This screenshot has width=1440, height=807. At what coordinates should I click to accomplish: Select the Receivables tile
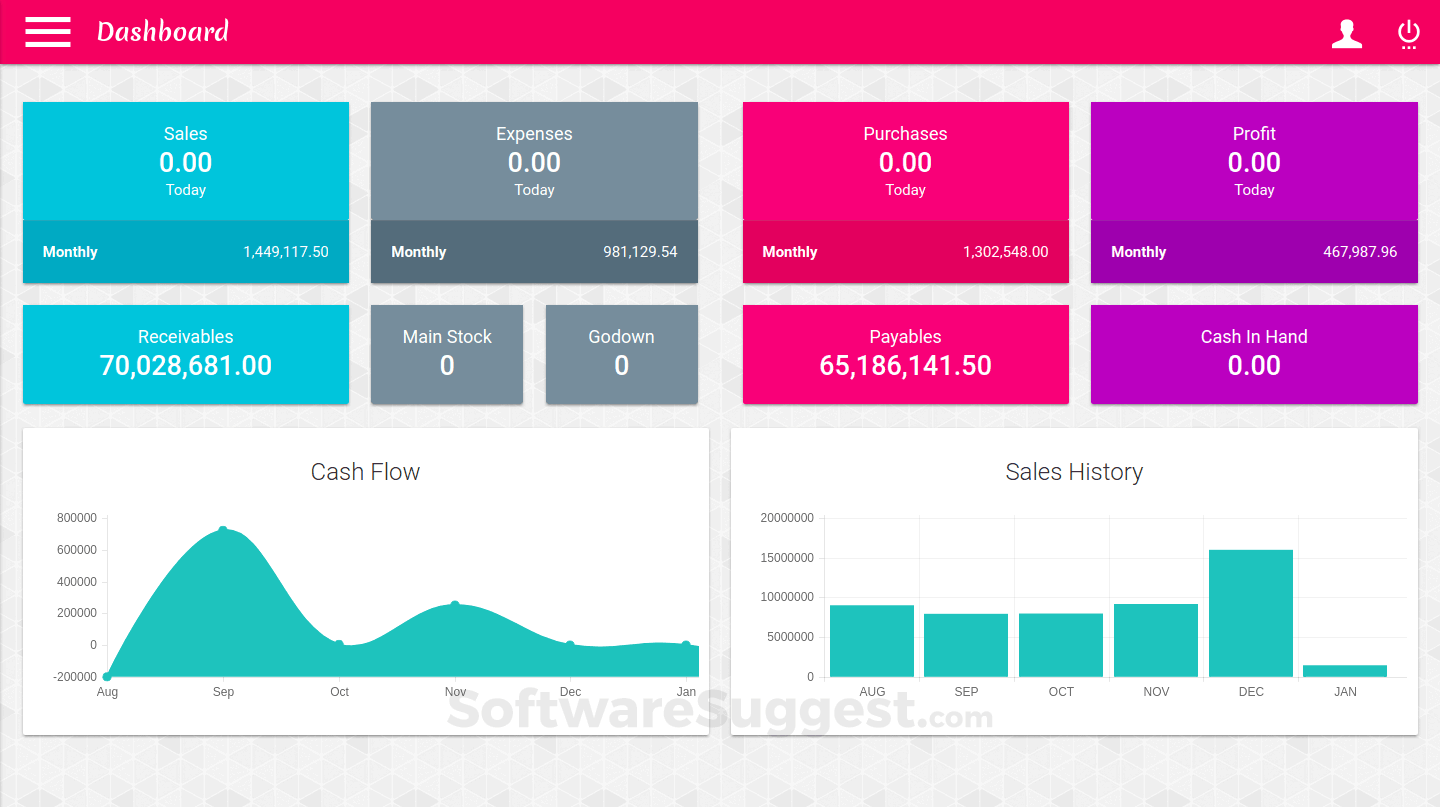(185, 353)
